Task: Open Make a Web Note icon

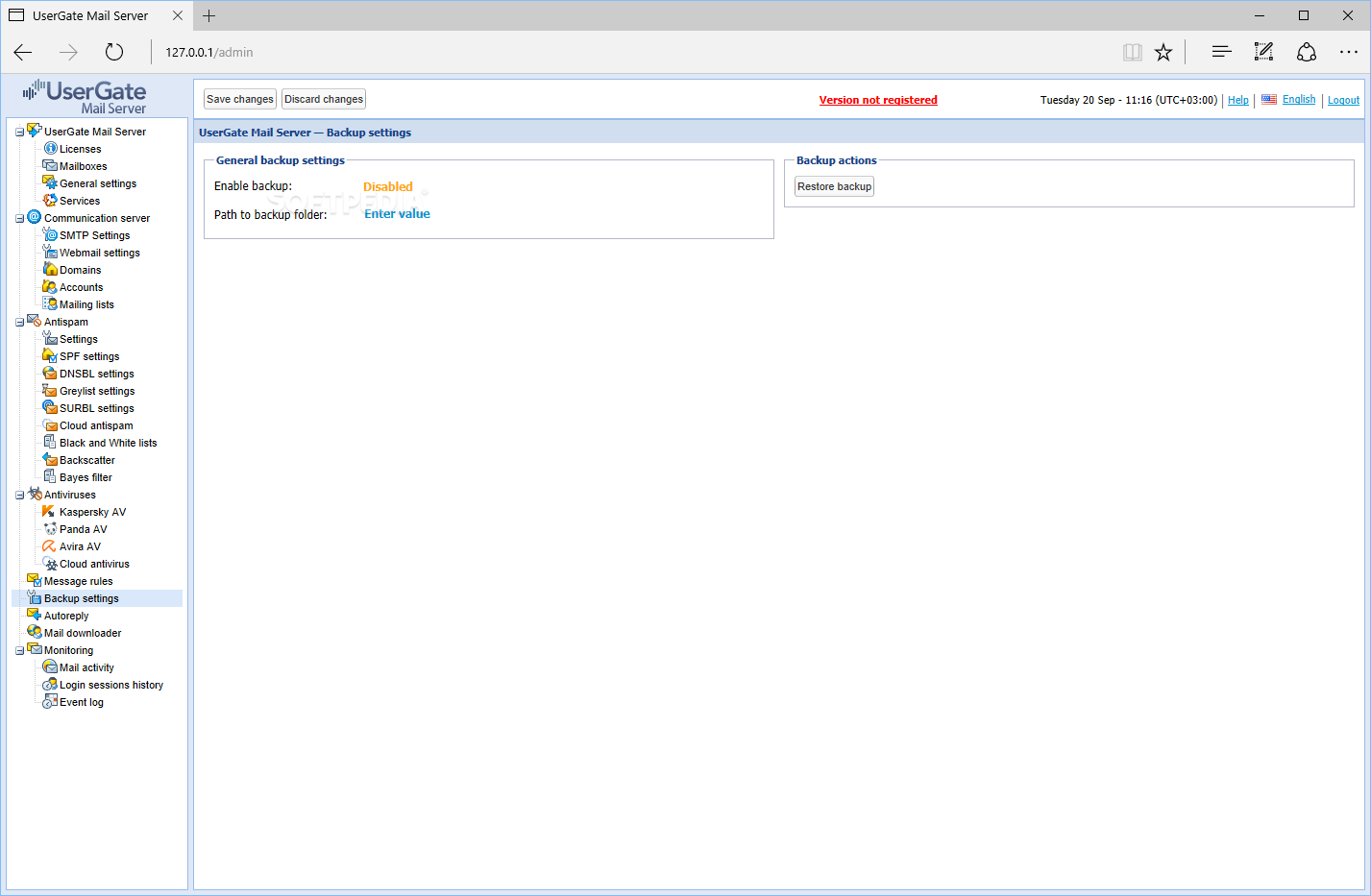Action: pos(1264,52)
